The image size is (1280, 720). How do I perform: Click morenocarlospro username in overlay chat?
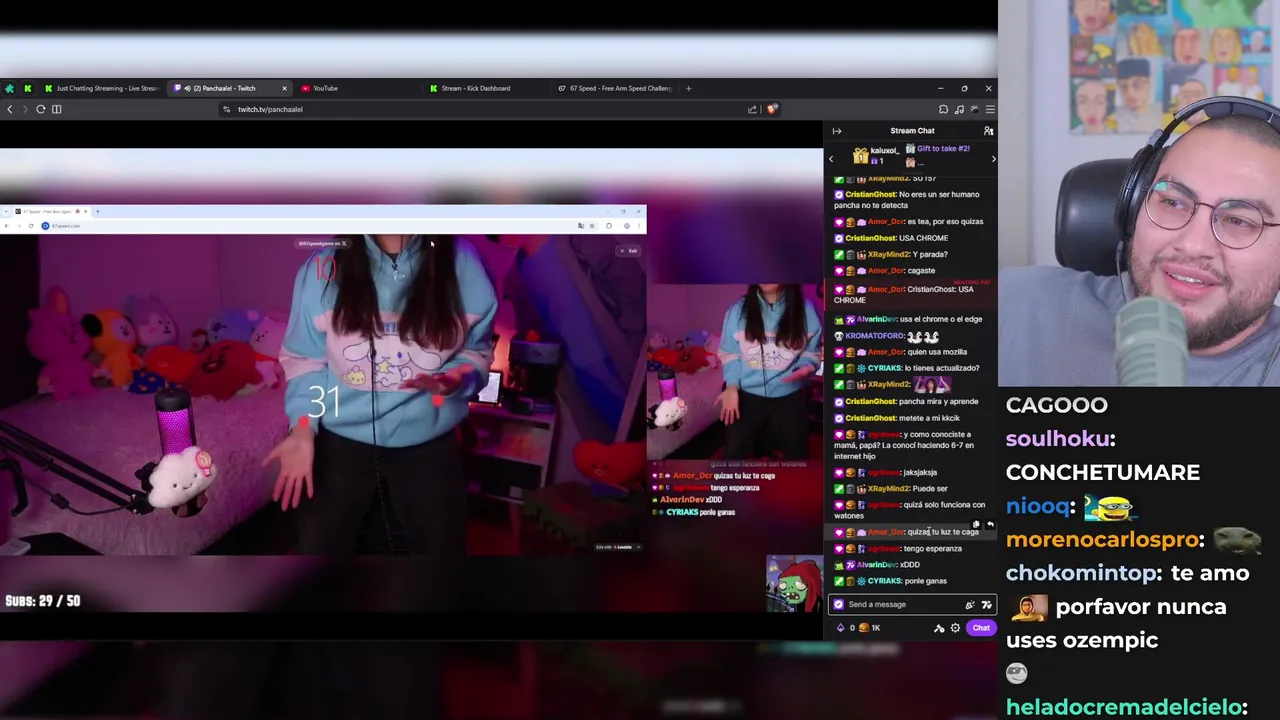pyautogui.click(x=1102, y=540)
